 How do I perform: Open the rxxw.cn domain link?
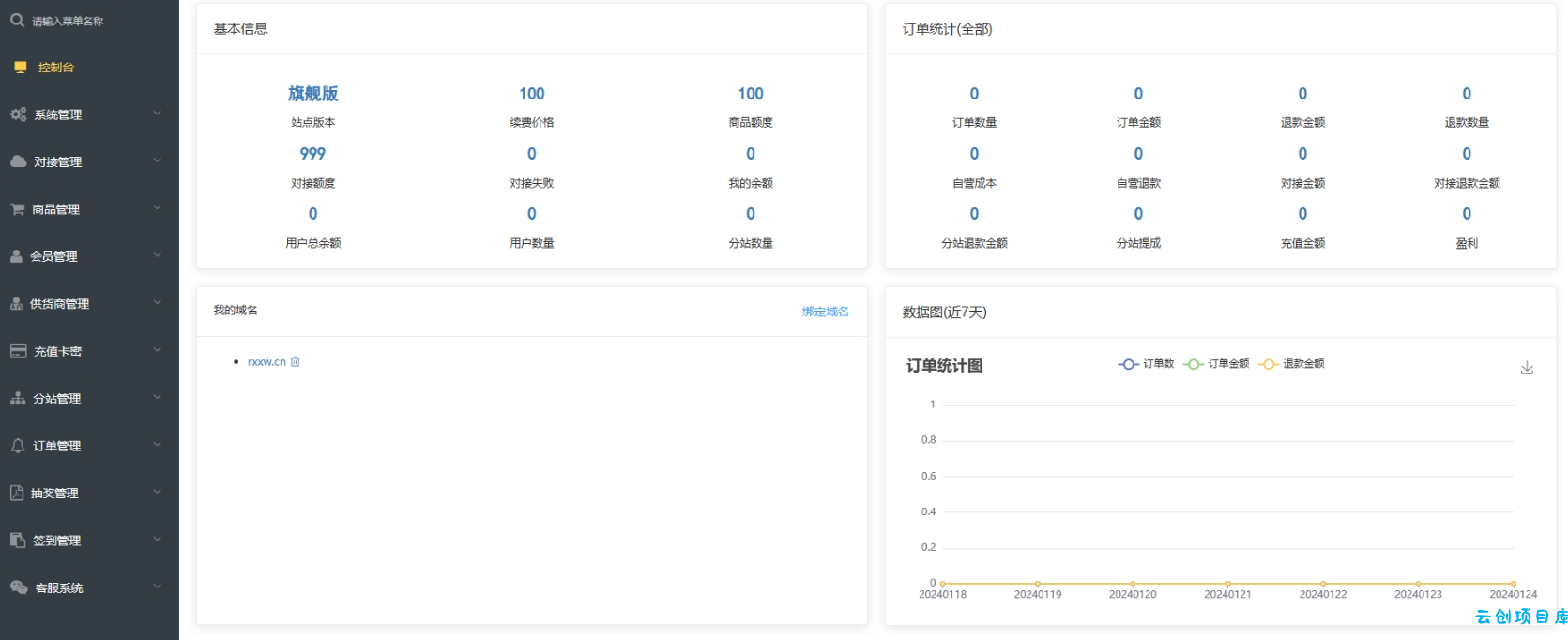[x=266, y=362]
